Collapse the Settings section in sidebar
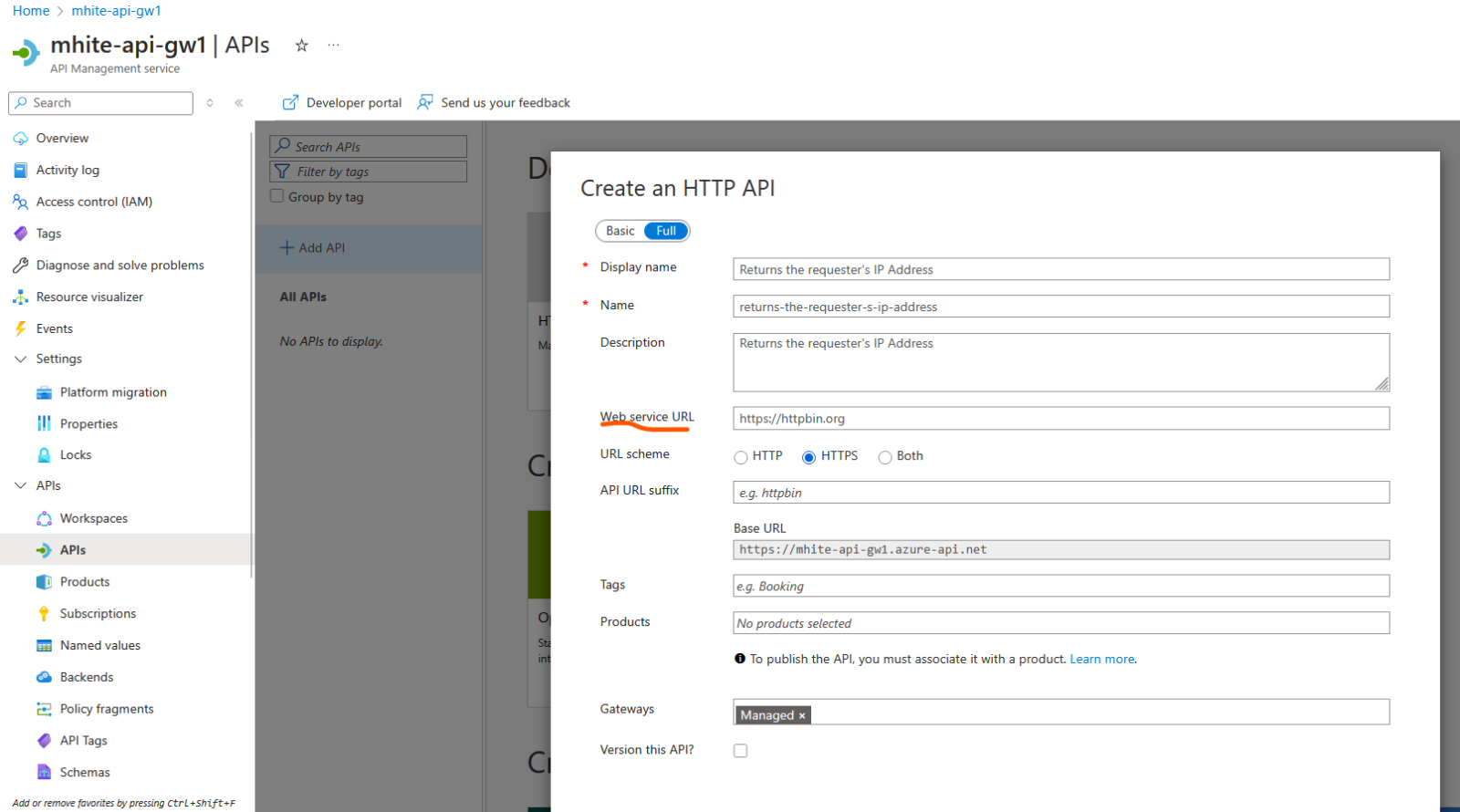The image size is (1460, 812). coord(21,359)
